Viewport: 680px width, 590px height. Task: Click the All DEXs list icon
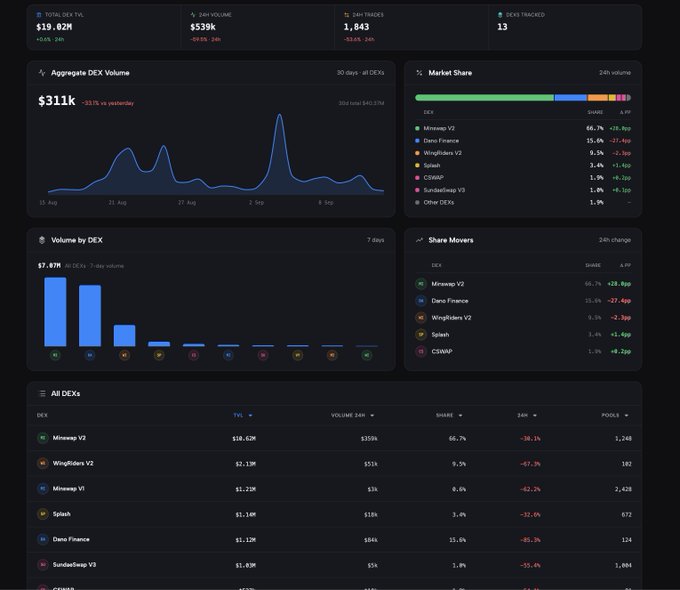click(x=42, y=393)
